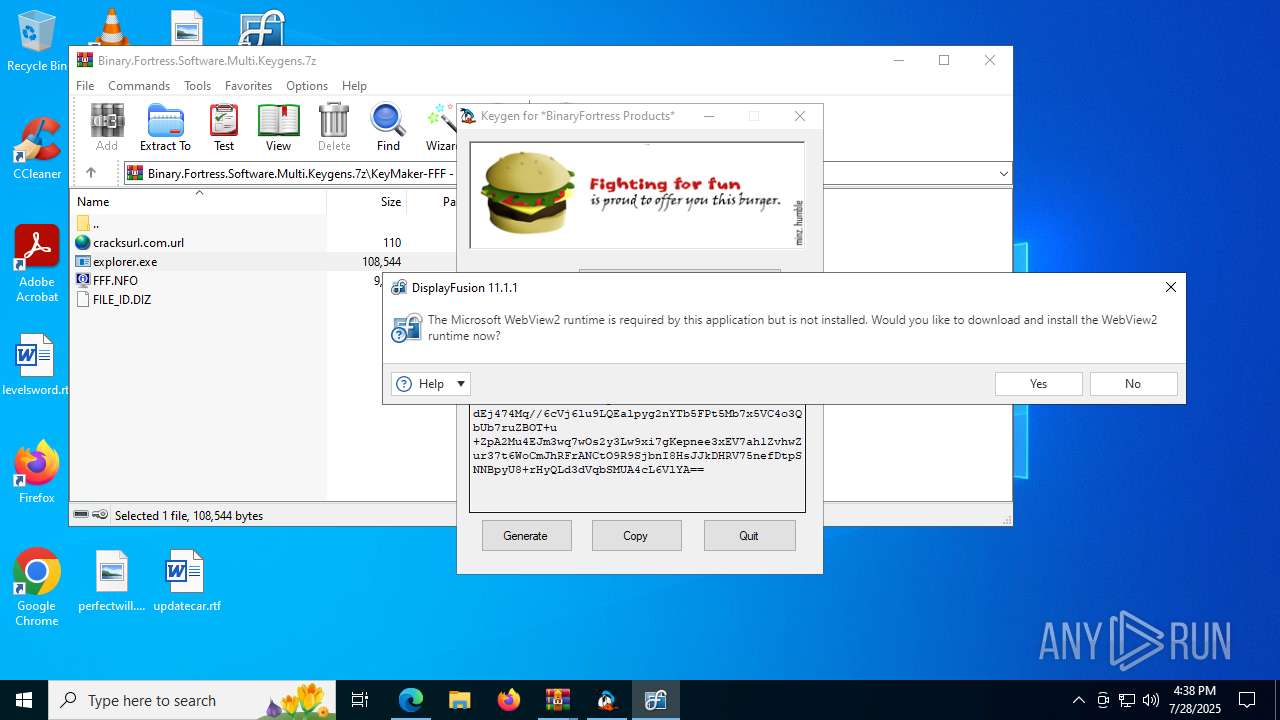Switch to DisplayFusion taskbar icon
The width and height of the screenshot is (1280, 720).
[655, 700]
